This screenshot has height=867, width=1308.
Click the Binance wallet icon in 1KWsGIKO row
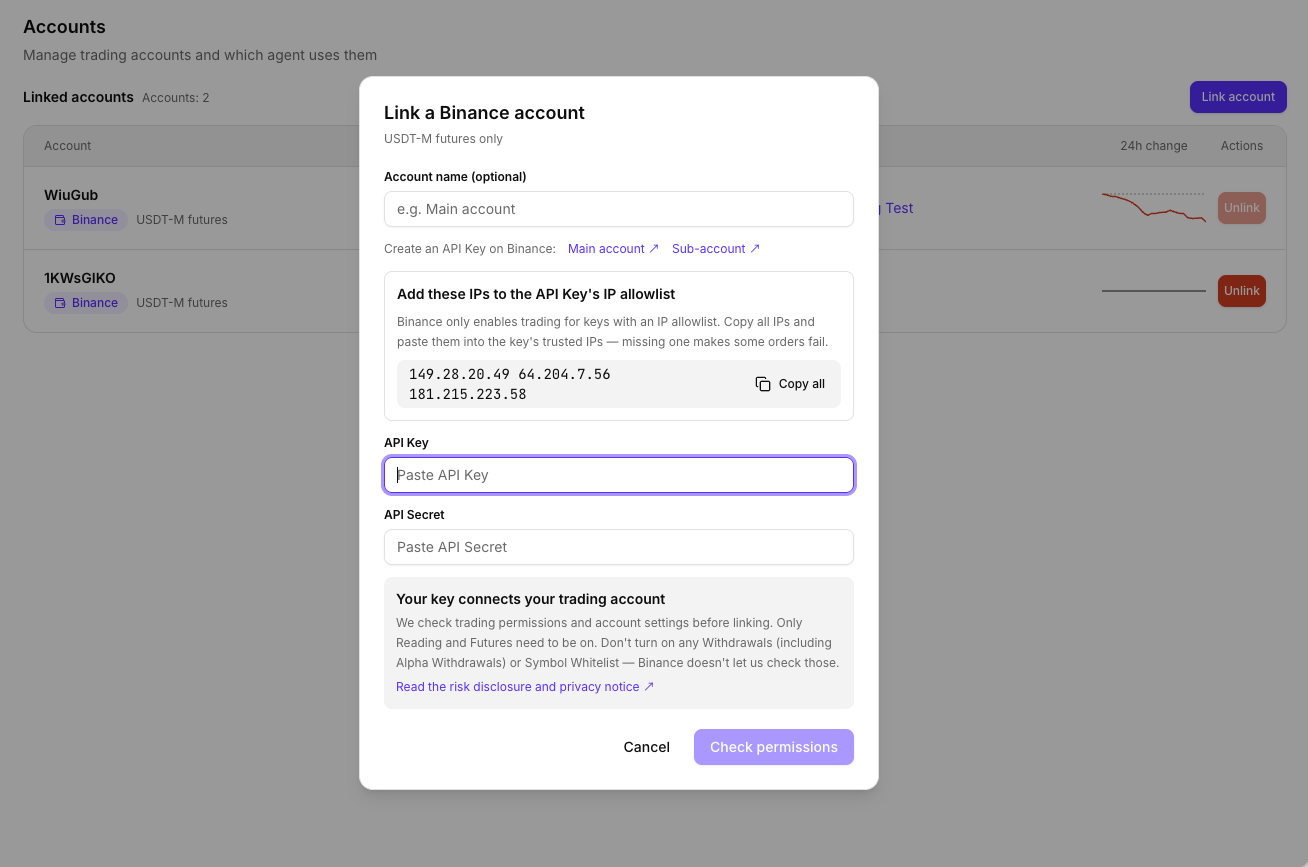click(x=60, y=303)
